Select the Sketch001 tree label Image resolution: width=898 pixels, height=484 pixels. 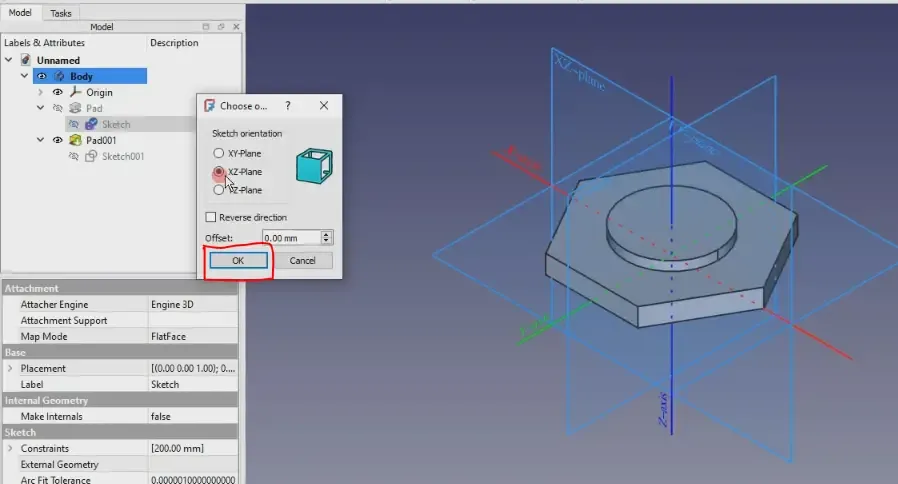click(x=123, y=156)
